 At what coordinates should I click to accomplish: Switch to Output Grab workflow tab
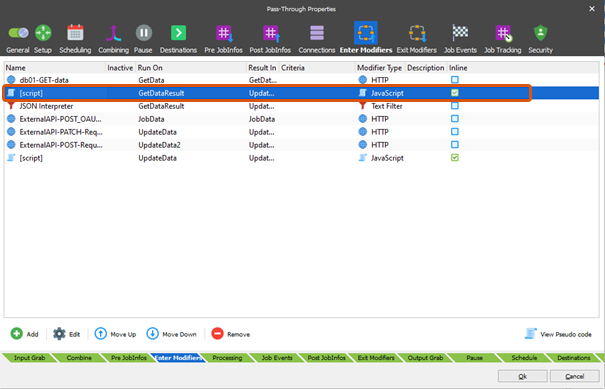425,358
